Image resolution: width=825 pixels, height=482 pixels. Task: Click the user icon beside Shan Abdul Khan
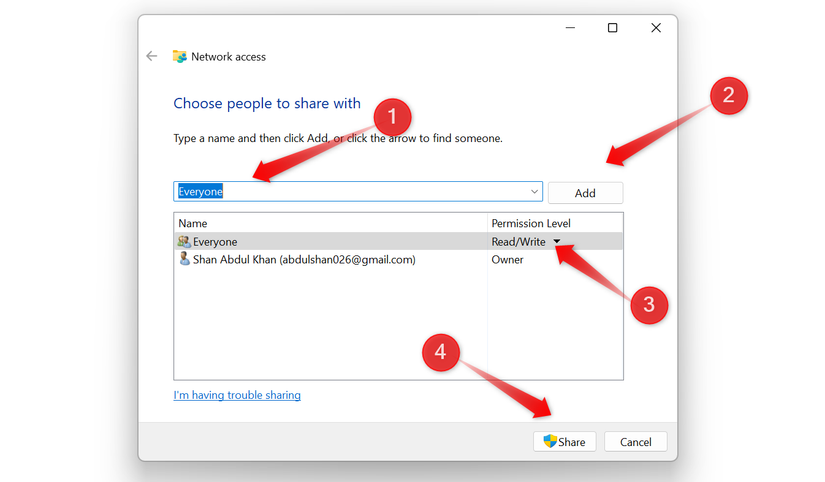coord(184,259)
